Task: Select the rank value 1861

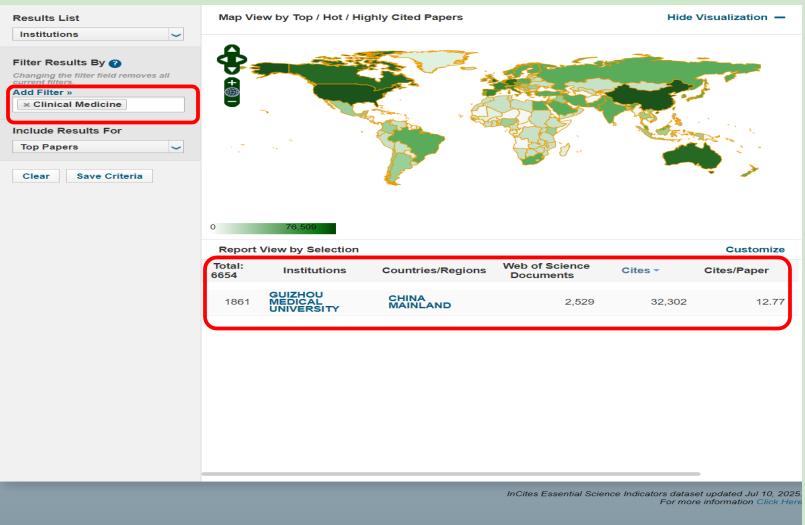Action: point(237,302)
